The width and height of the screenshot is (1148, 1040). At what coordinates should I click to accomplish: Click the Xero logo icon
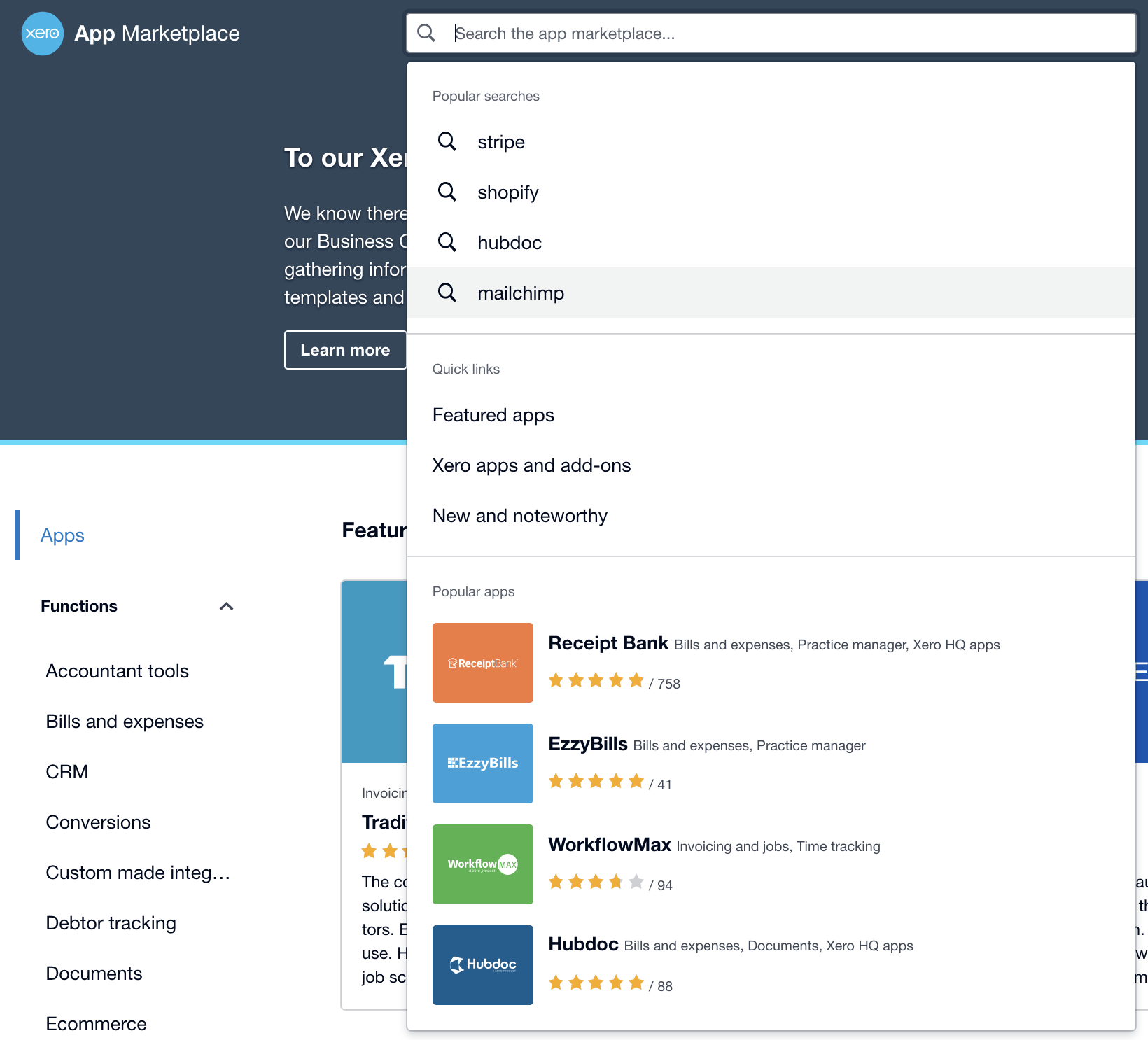pos(43,34)
